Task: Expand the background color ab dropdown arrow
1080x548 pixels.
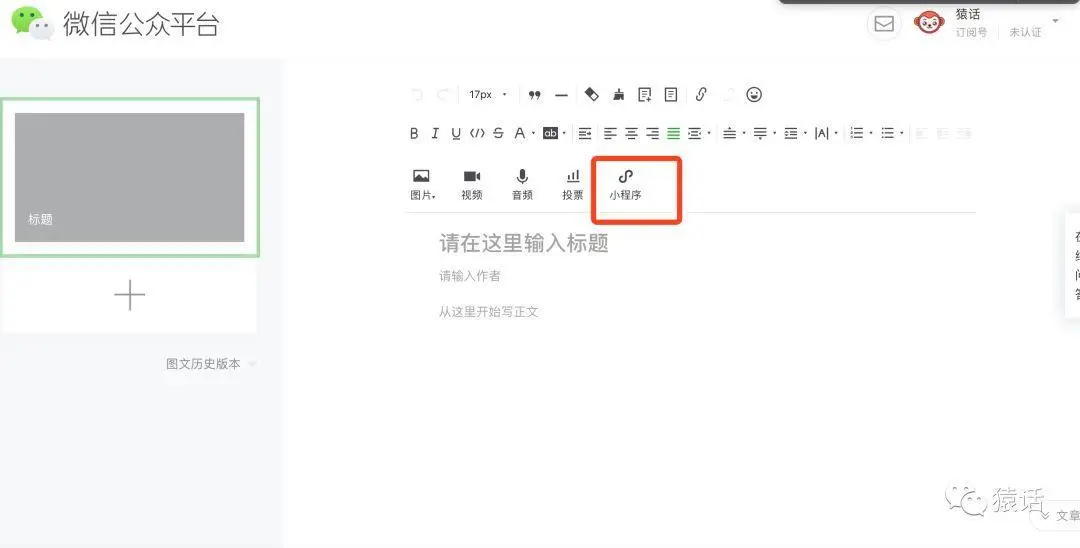Action: pos(564,134)
